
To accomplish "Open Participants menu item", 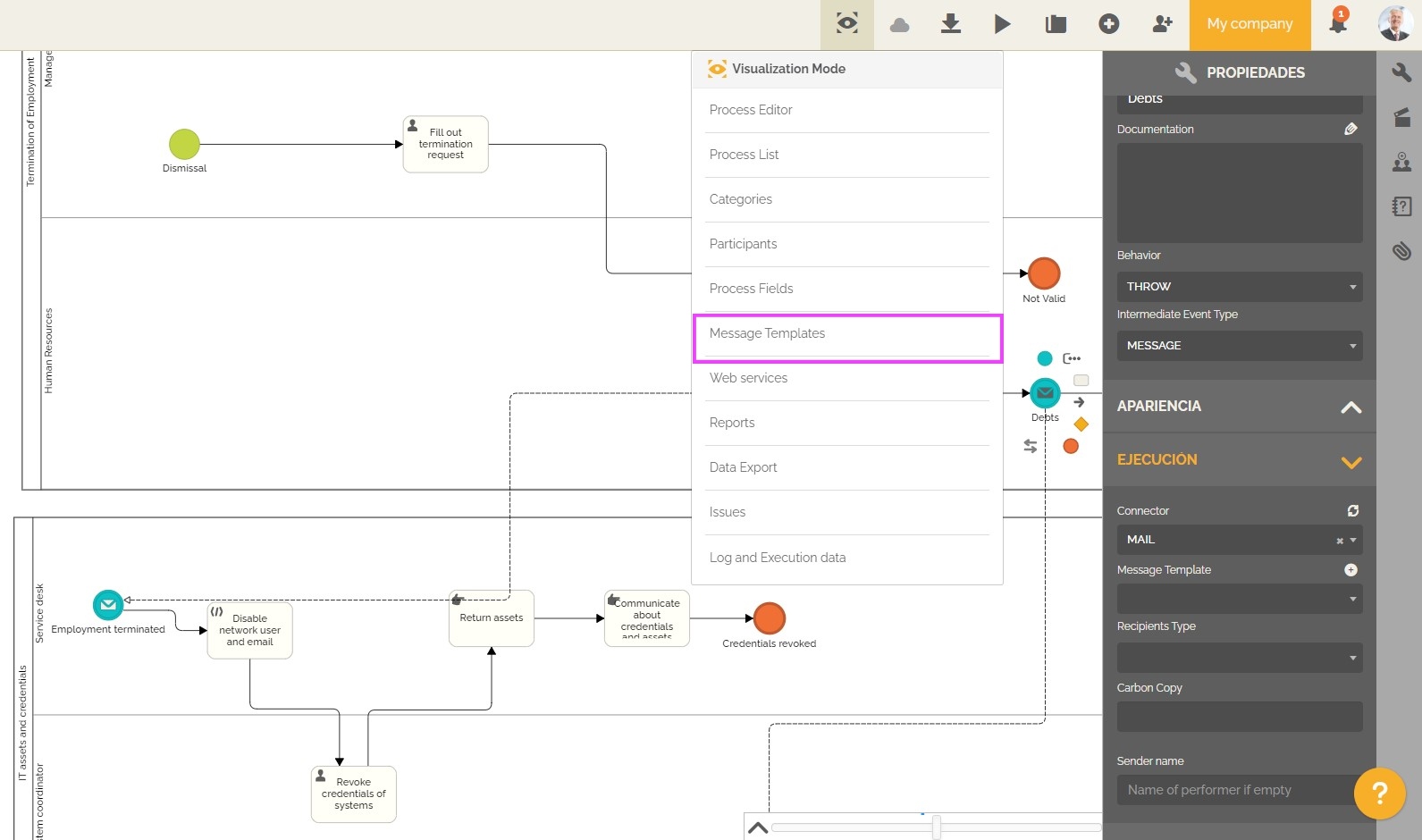I will (847, 244).
